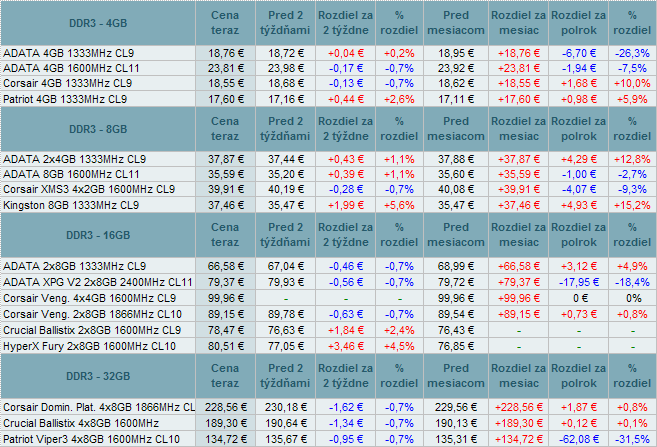Click month-ago price '18,95 €'
Screen dimensions: 657x447
click(456, 53)
